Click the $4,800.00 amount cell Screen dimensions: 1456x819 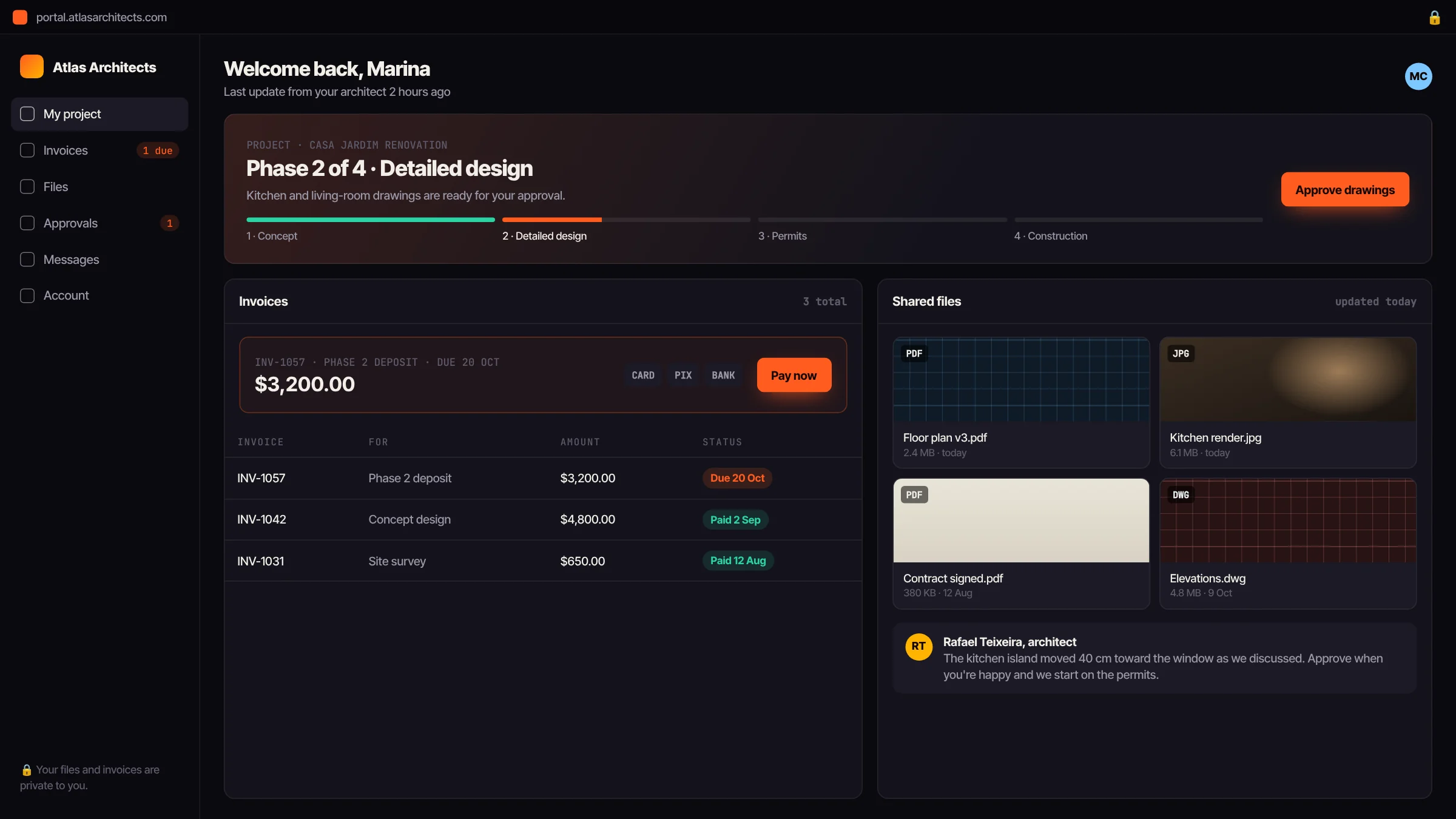pyautogui.click(x=587, y=519)
